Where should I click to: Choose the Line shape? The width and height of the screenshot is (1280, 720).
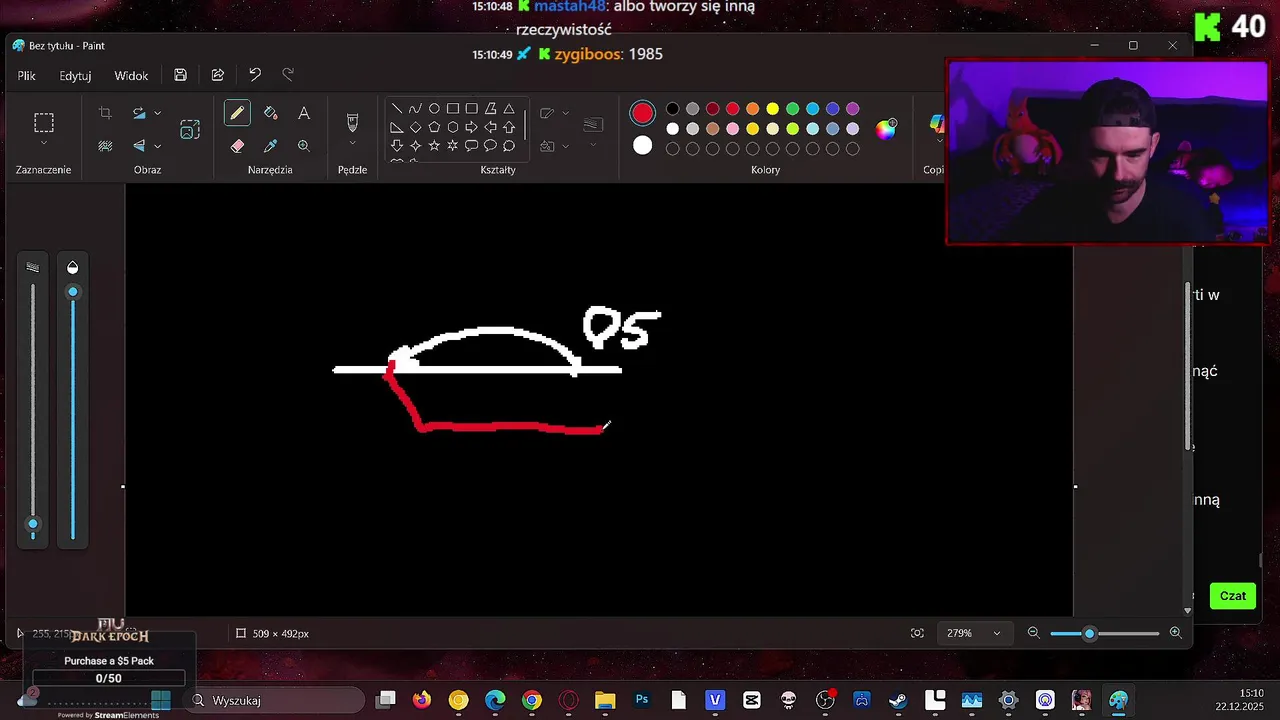[397, 108]
